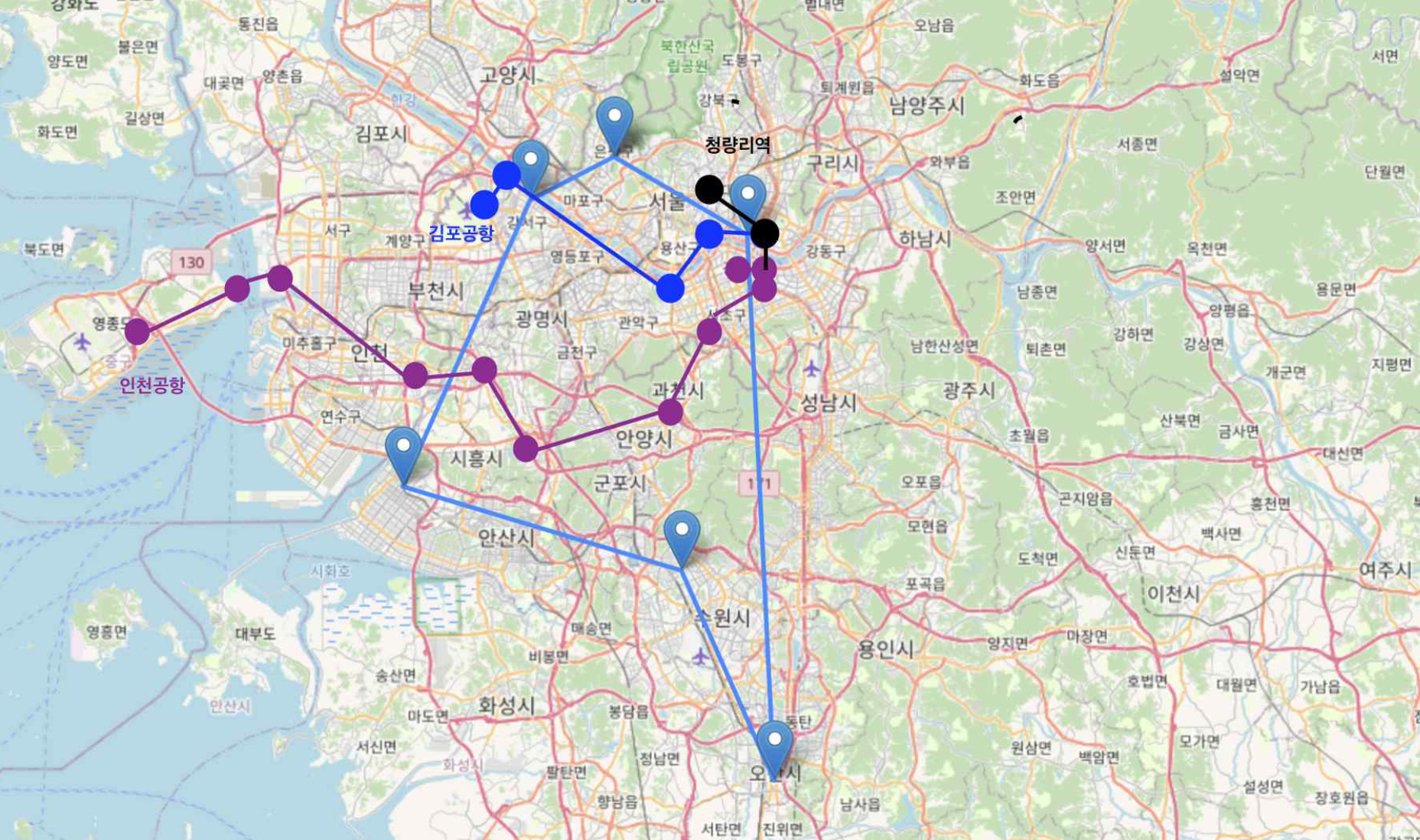The height and width of the screenshot is (840, 1420).
Task: Click the black dot below the 청량리역 label
Action: (x=709, y=189)
